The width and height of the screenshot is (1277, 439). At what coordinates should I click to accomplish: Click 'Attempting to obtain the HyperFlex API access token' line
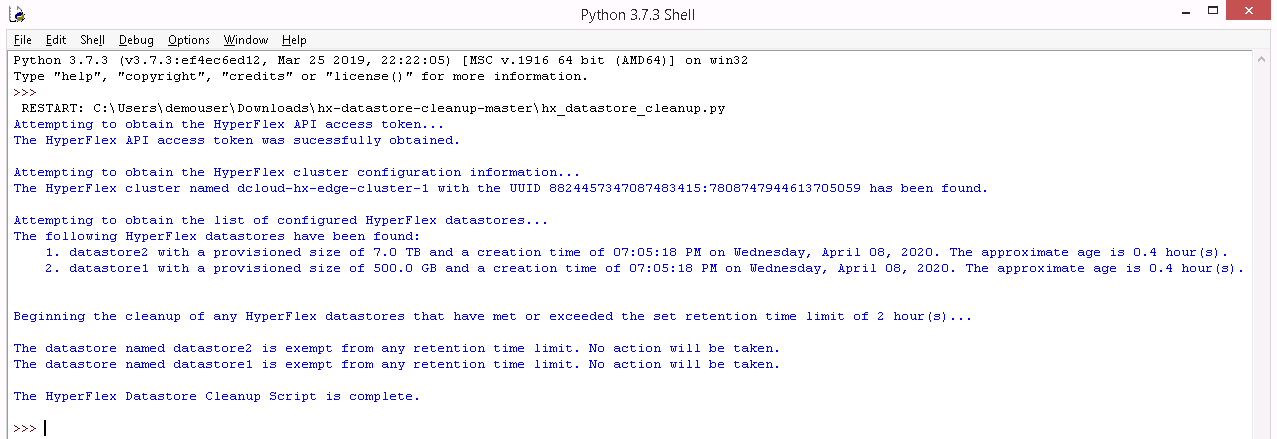(x=229, y=124)
